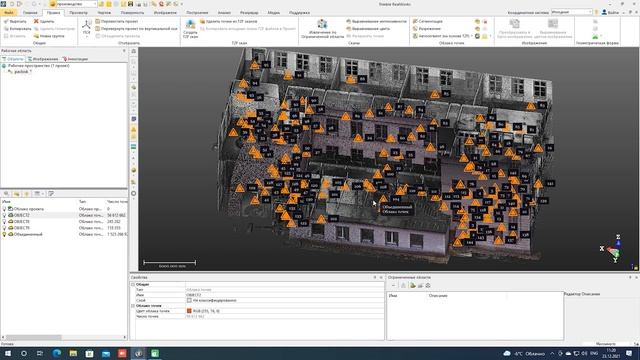Collapse the Облако точек section in Свойства
Viewport: 640px width, 360px height.
coord(133,305)
